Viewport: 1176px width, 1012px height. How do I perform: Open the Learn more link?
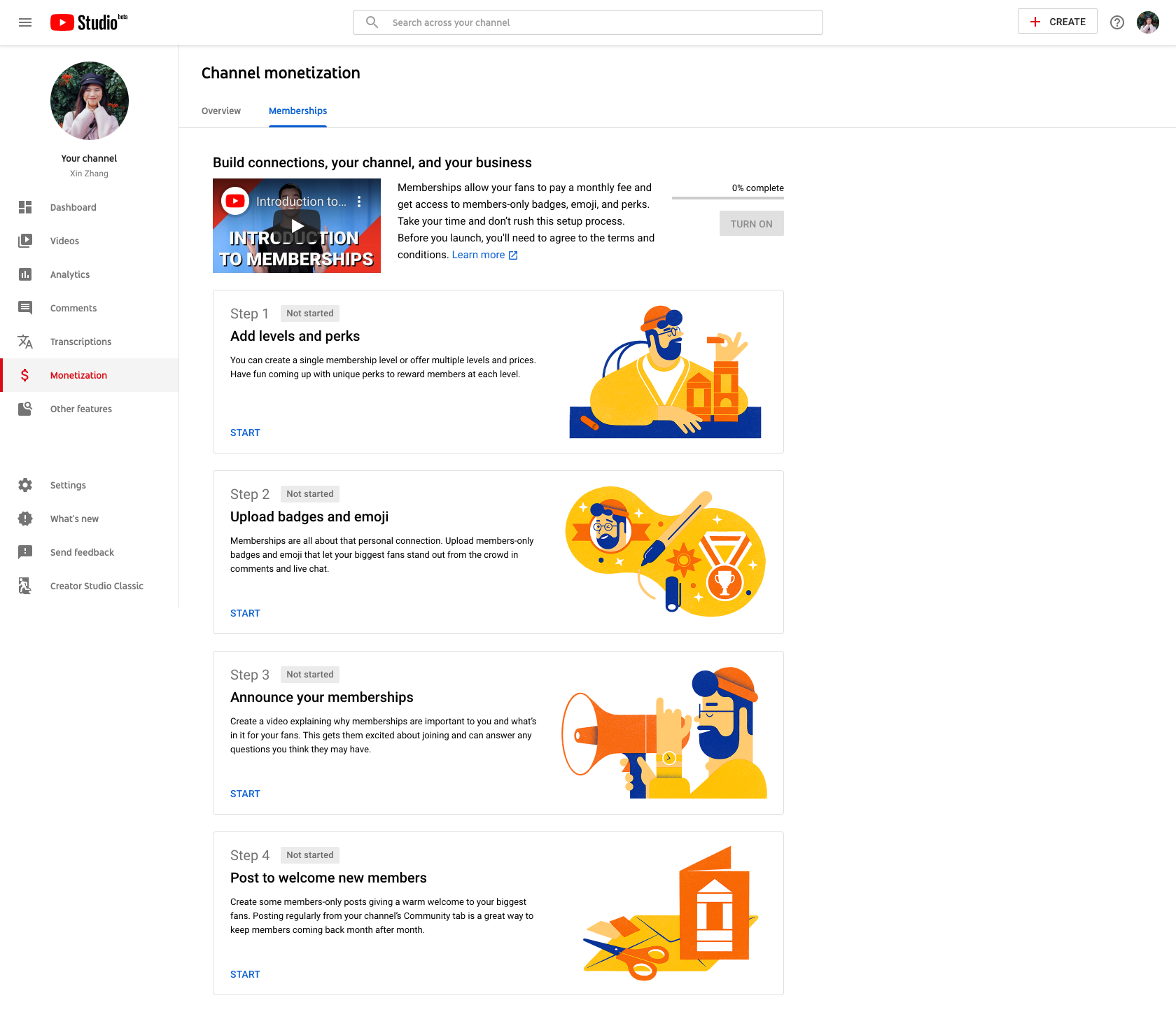tap(479, 255)
